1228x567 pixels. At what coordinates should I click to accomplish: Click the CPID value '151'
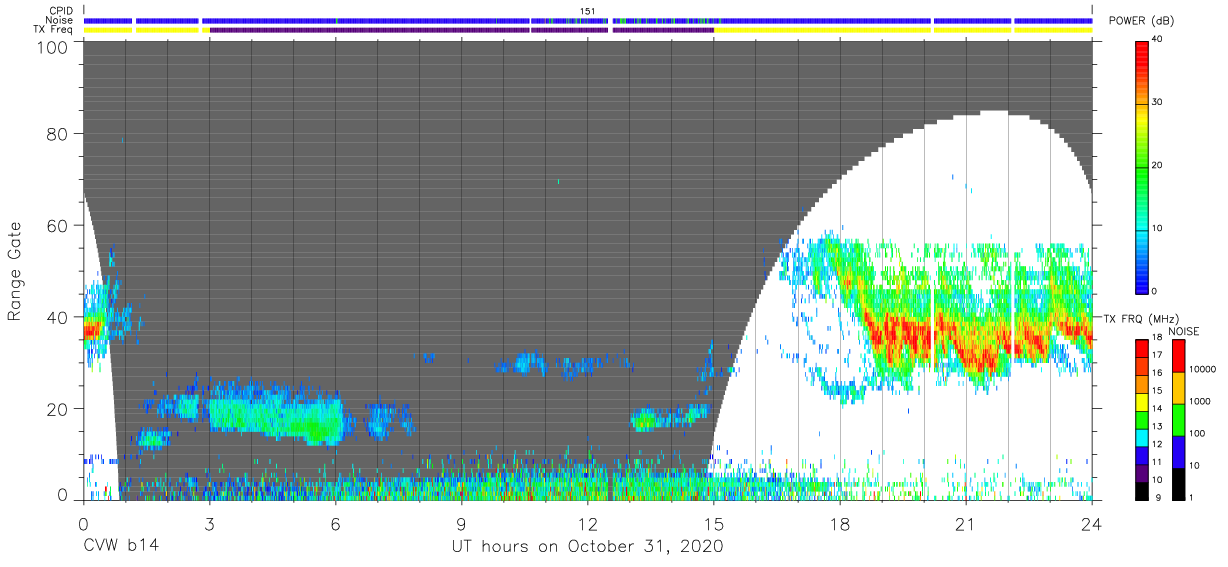tap(588, 11)
